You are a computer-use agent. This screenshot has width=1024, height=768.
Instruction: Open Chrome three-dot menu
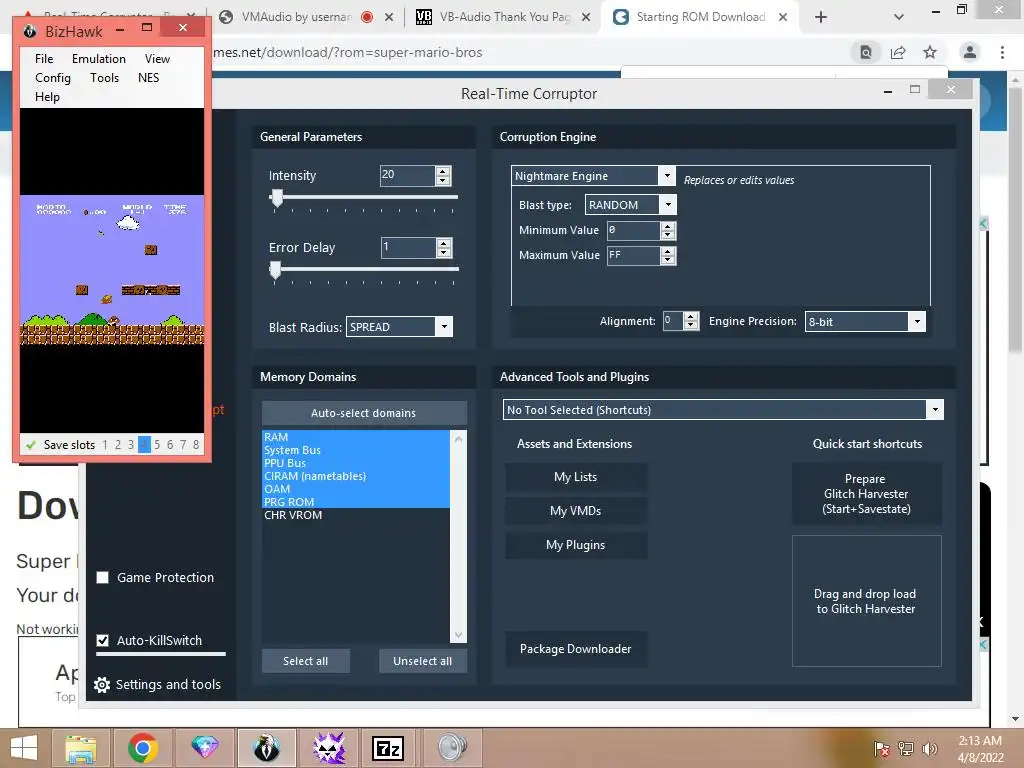1002,52
